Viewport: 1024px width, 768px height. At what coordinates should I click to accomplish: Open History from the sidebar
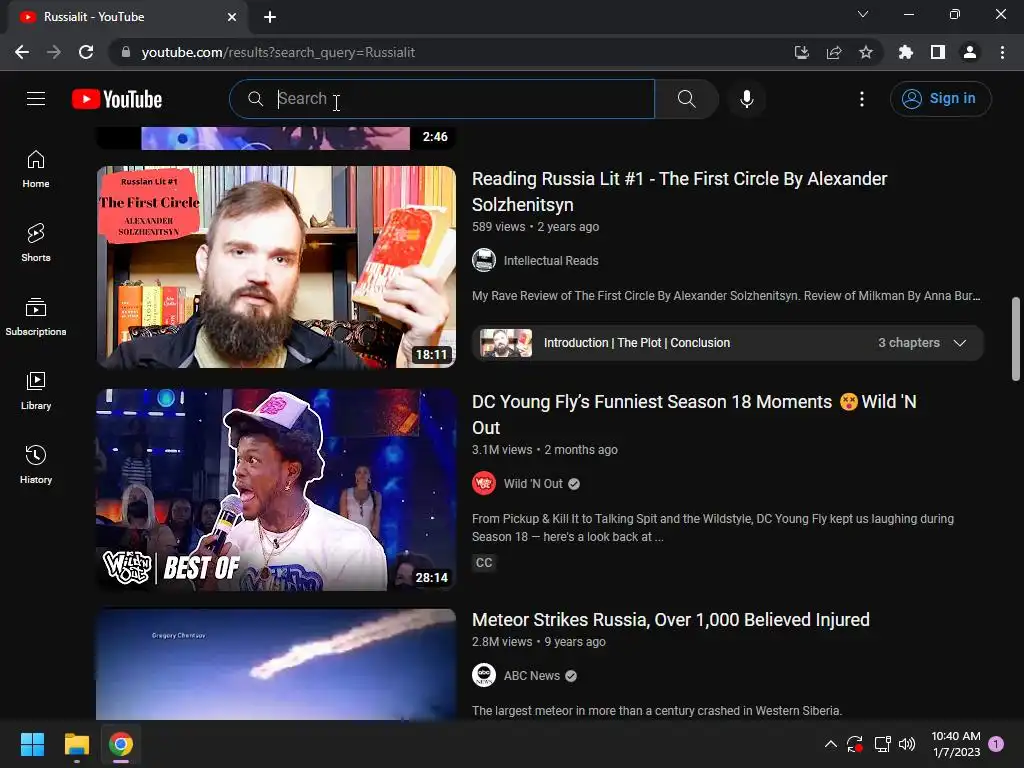[x=36, y=464]
